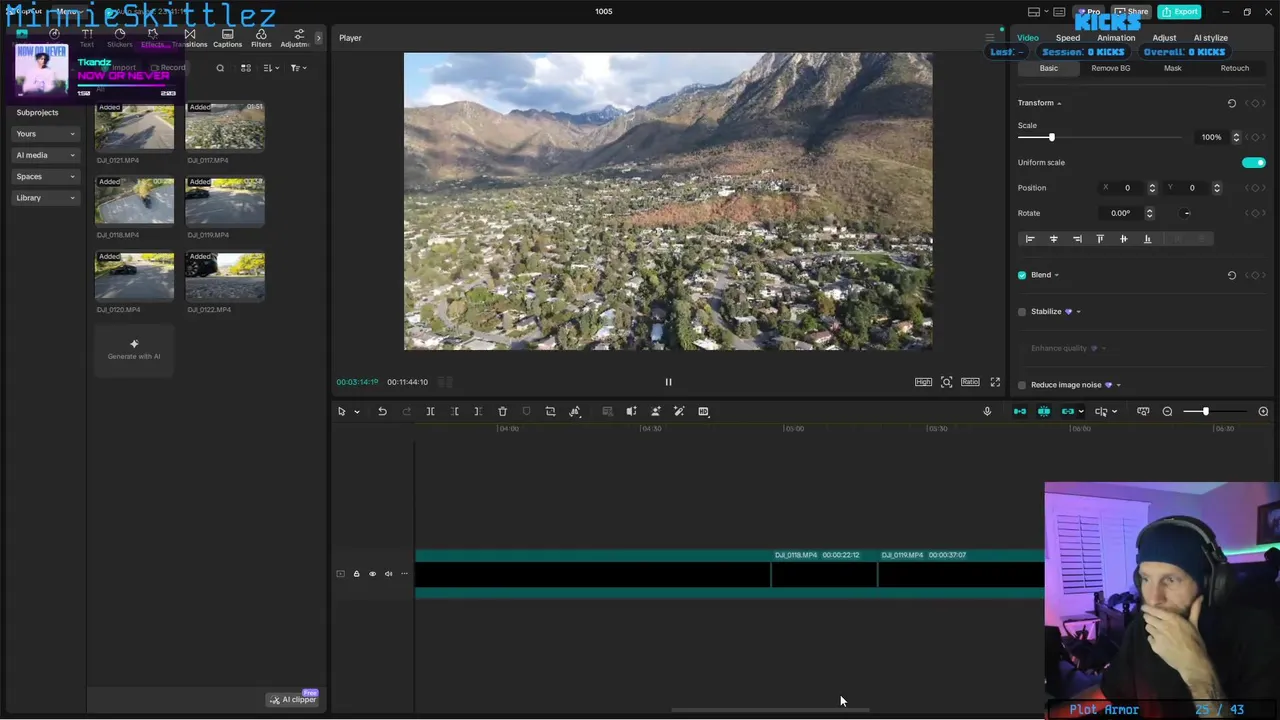Viewport: 1280px width, 720px height.
Task: Open the crop tool in timeline toolbar
Action: tap(550, 411)
